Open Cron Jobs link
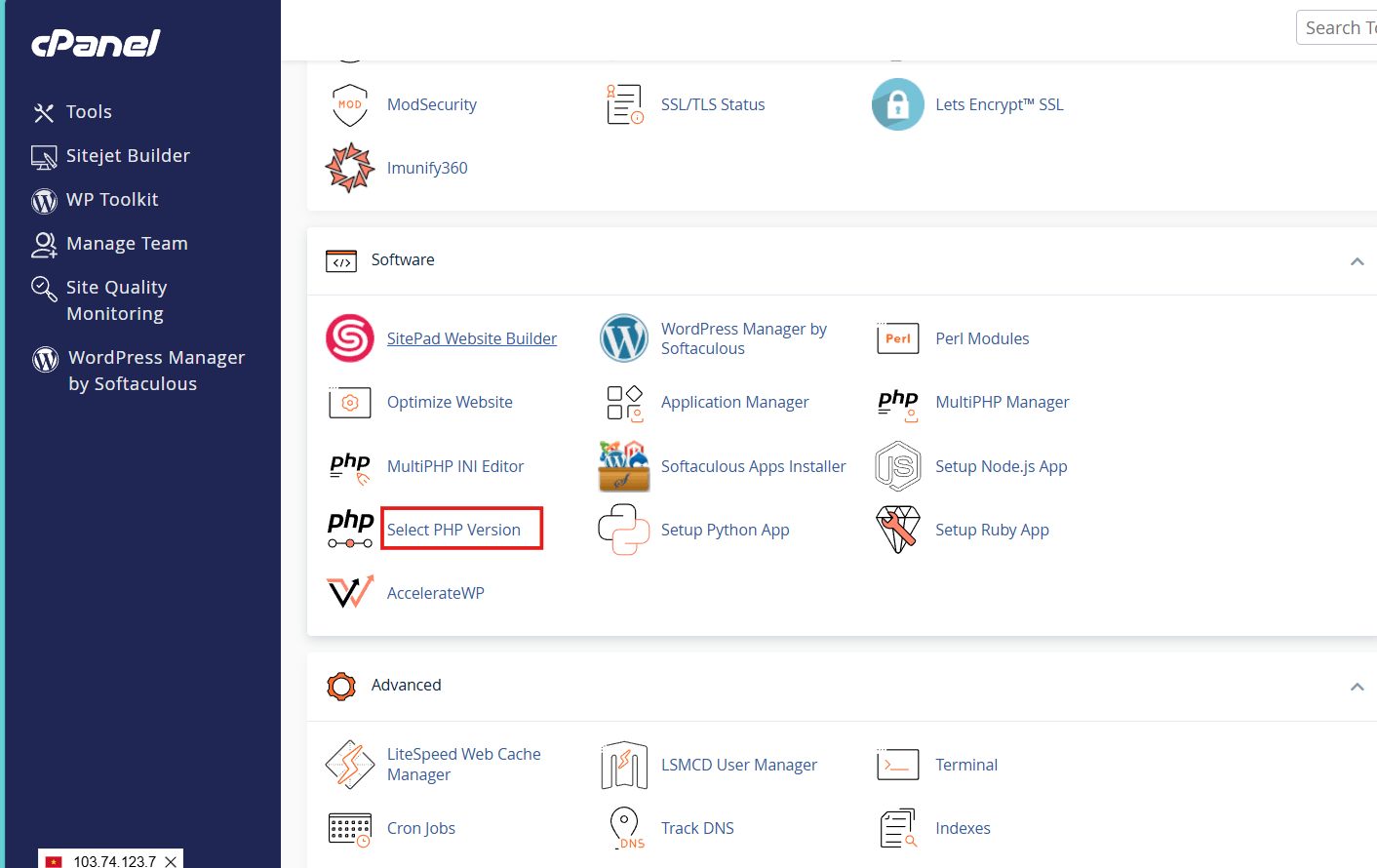This screenshot has height=868, width=1377. tap(421, 828)
